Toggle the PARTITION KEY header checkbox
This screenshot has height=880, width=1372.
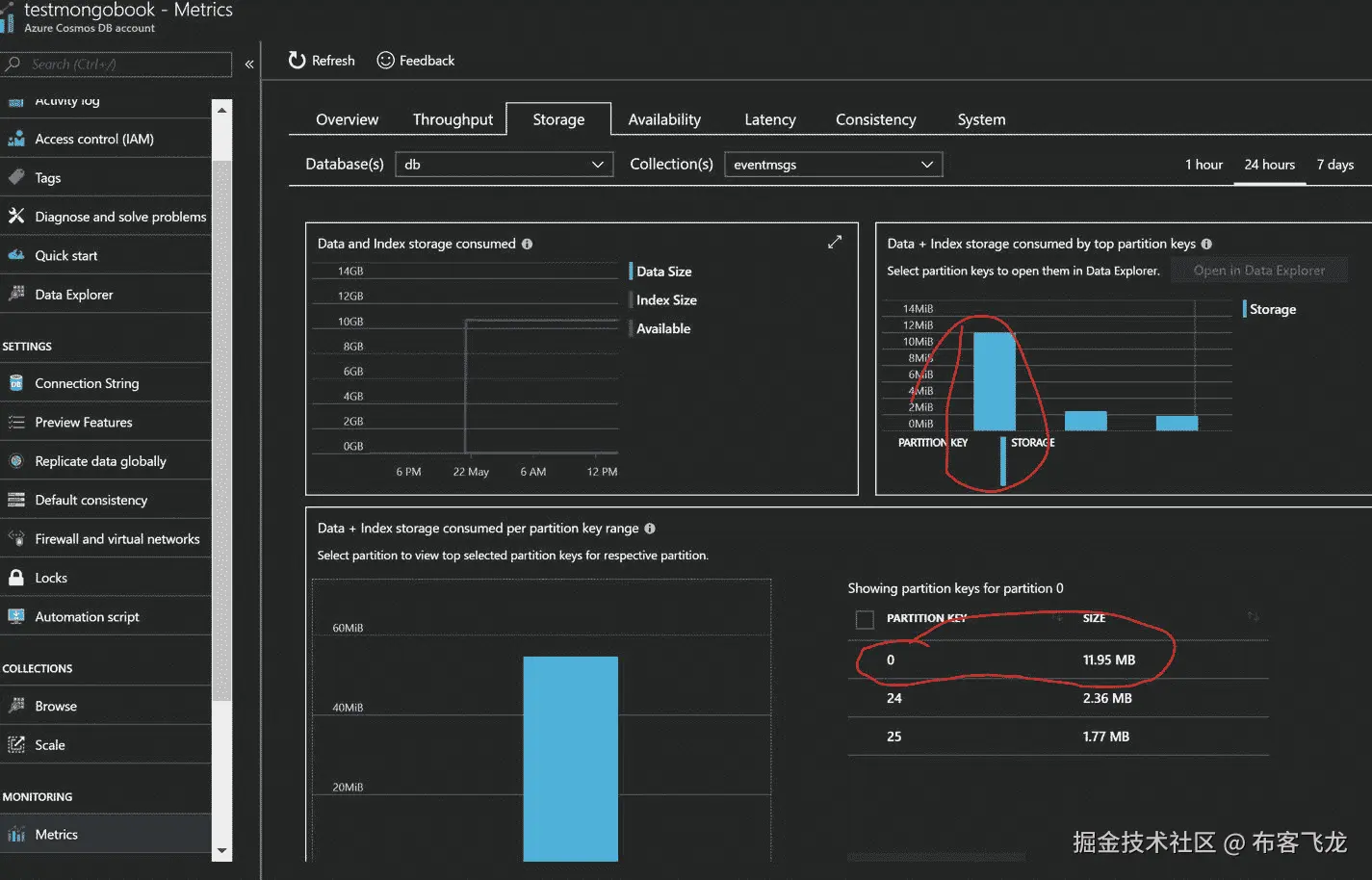pos(865,619)
